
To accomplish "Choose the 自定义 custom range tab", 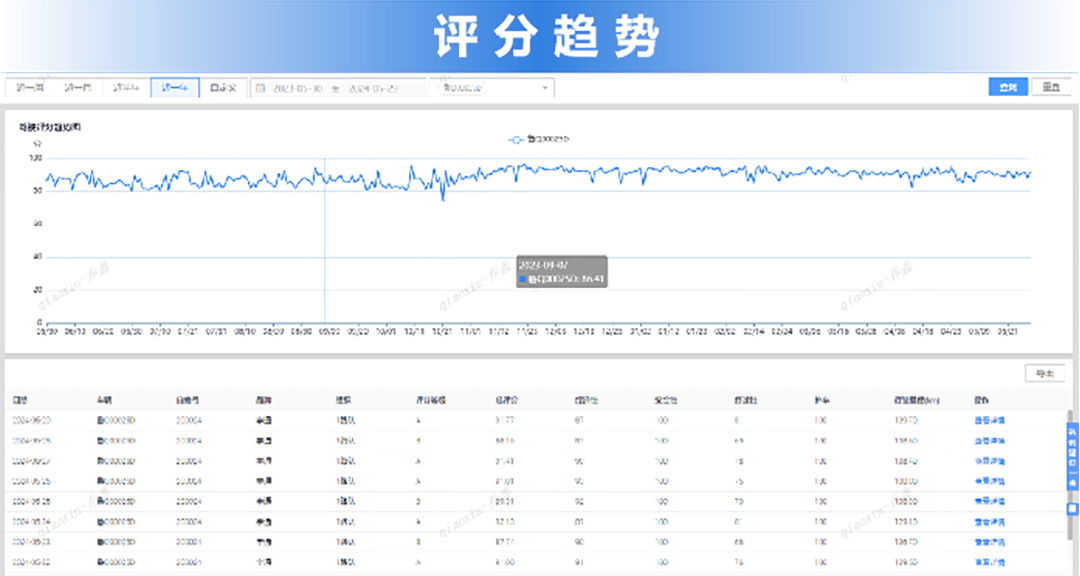I will (x=223, y=88).
